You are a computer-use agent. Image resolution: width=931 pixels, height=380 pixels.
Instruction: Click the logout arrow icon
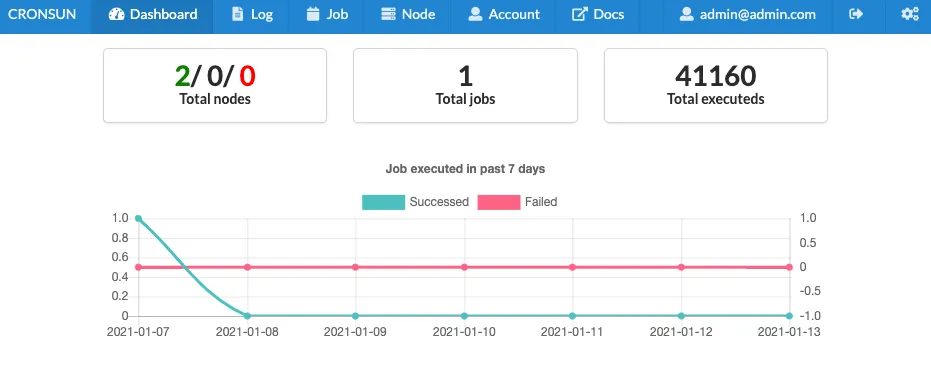856,14
